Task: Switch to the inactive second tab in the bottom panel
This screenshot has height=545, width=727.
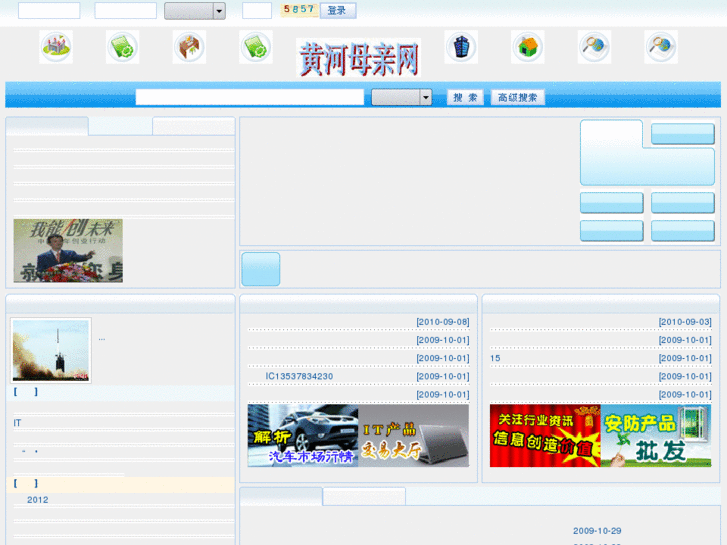Action: (364, 497)
